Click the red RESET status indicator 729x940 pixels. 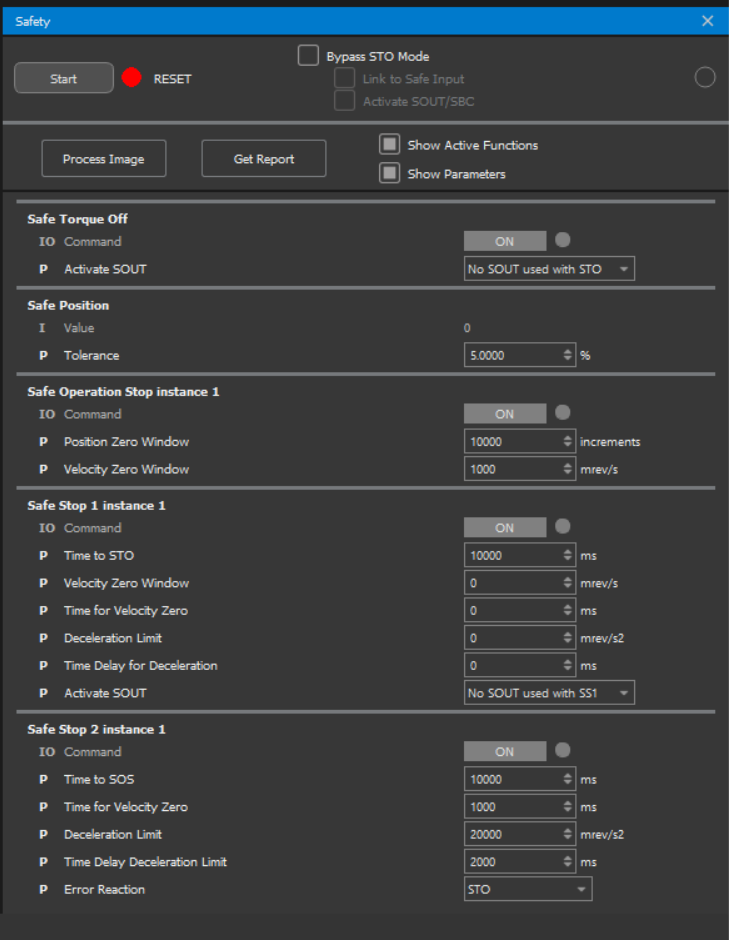tap(132, 78)
